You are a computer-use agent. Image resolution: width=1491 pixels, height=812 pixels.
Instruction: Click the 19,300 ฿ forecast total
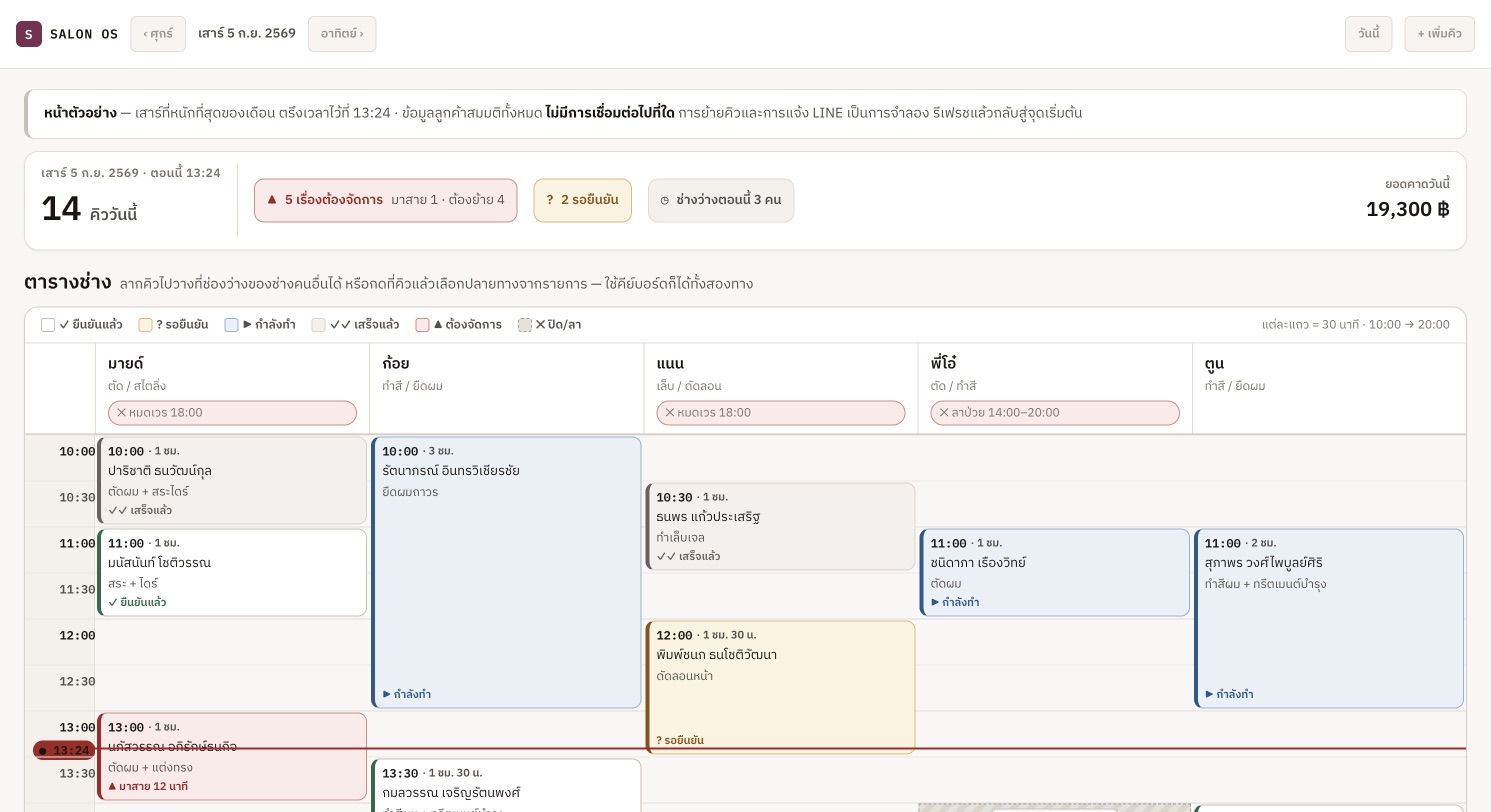[1407, 209]
